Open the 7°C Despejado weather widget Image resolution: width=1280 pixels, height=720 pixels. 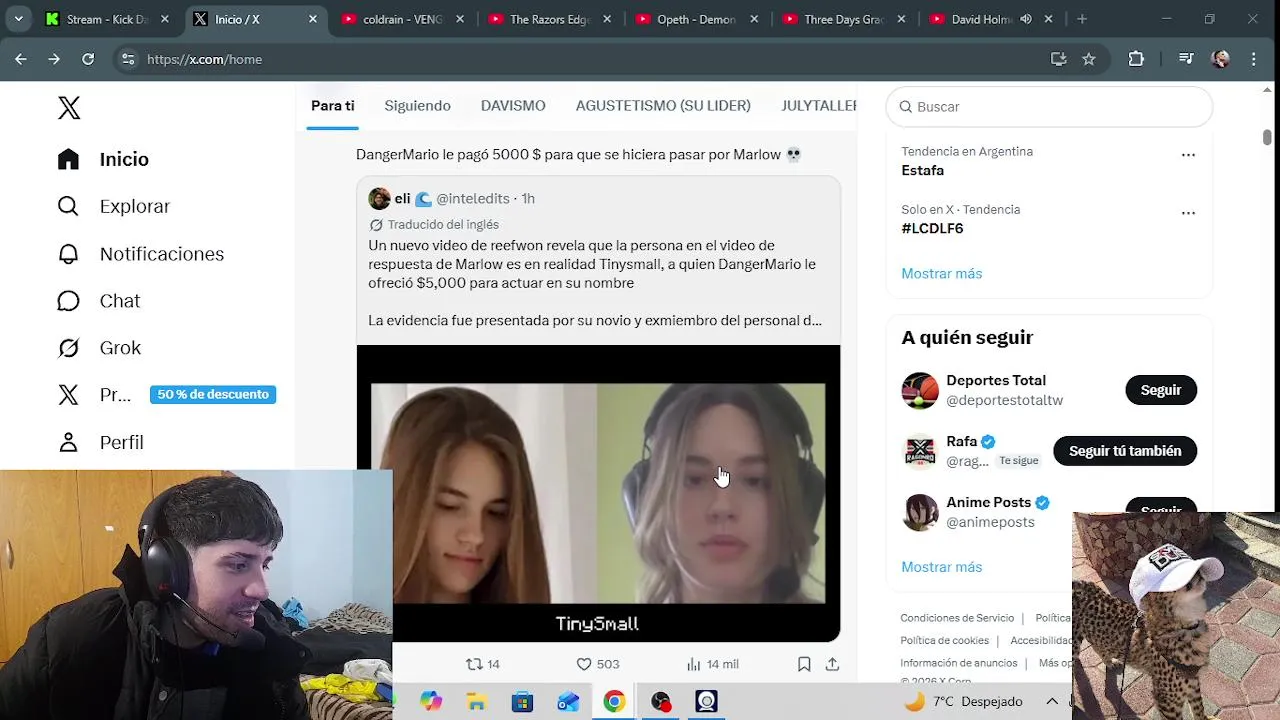(x=964, y=701)
